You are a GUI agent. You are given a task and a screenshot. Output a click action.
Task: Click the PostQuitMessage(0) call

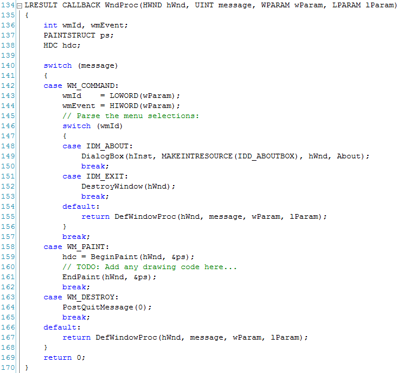107,307
